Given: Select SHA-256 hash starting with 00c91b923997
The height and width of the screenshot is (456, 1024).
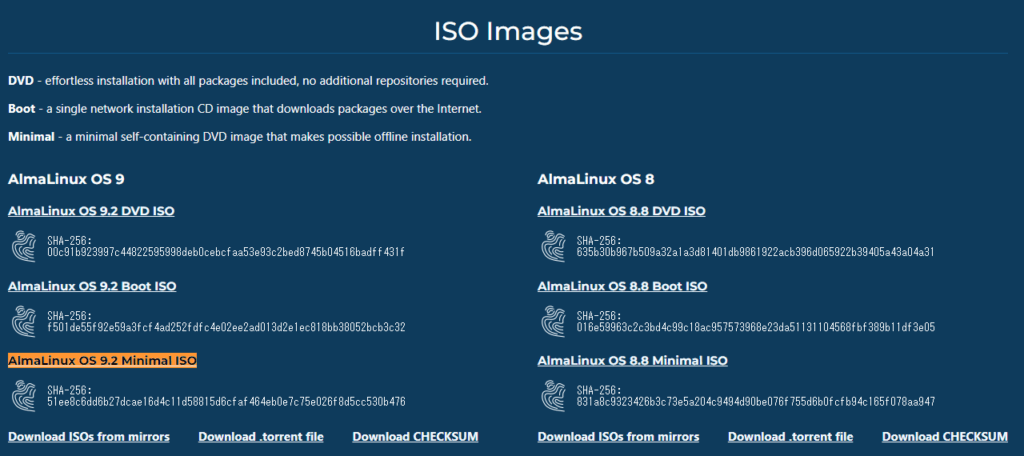Looking at the screenshot, I should click(226, 252).
